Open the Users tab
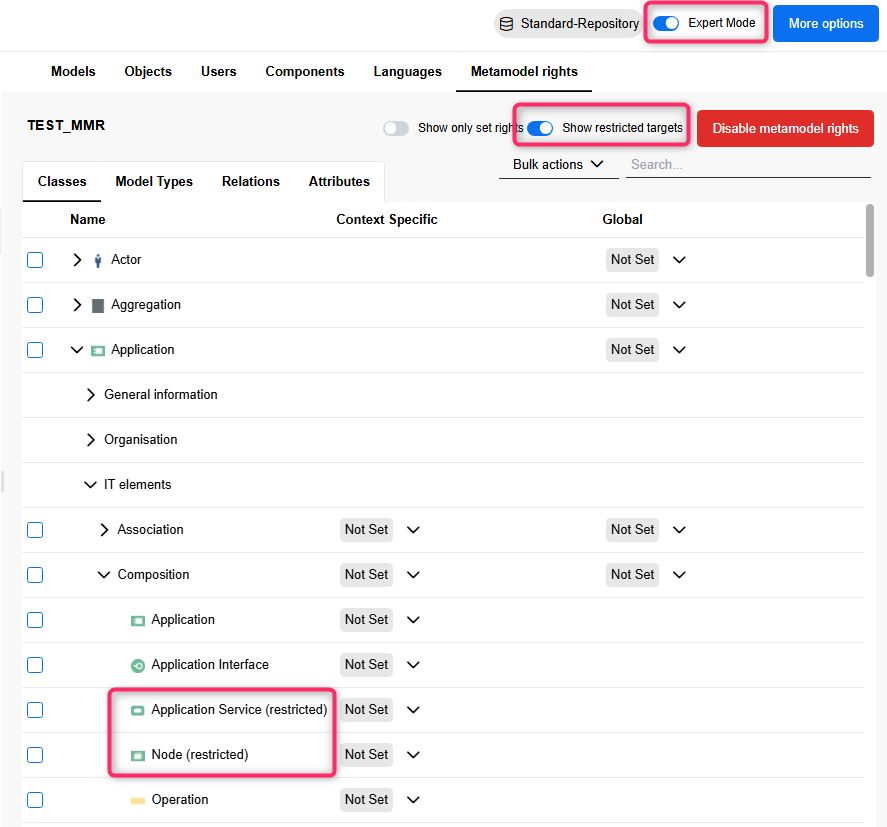The image size is (887, 827). [x=218, y=71]
